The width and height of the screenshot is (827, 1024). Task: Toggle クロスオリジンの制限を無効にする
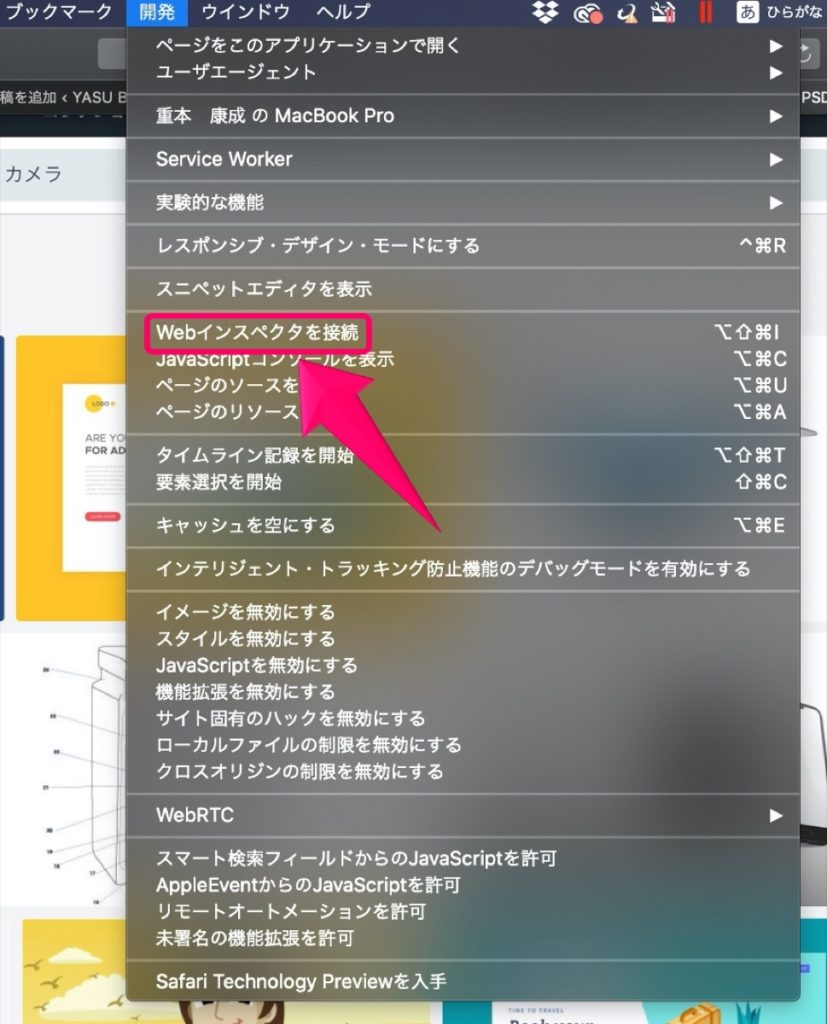point(463,771)
